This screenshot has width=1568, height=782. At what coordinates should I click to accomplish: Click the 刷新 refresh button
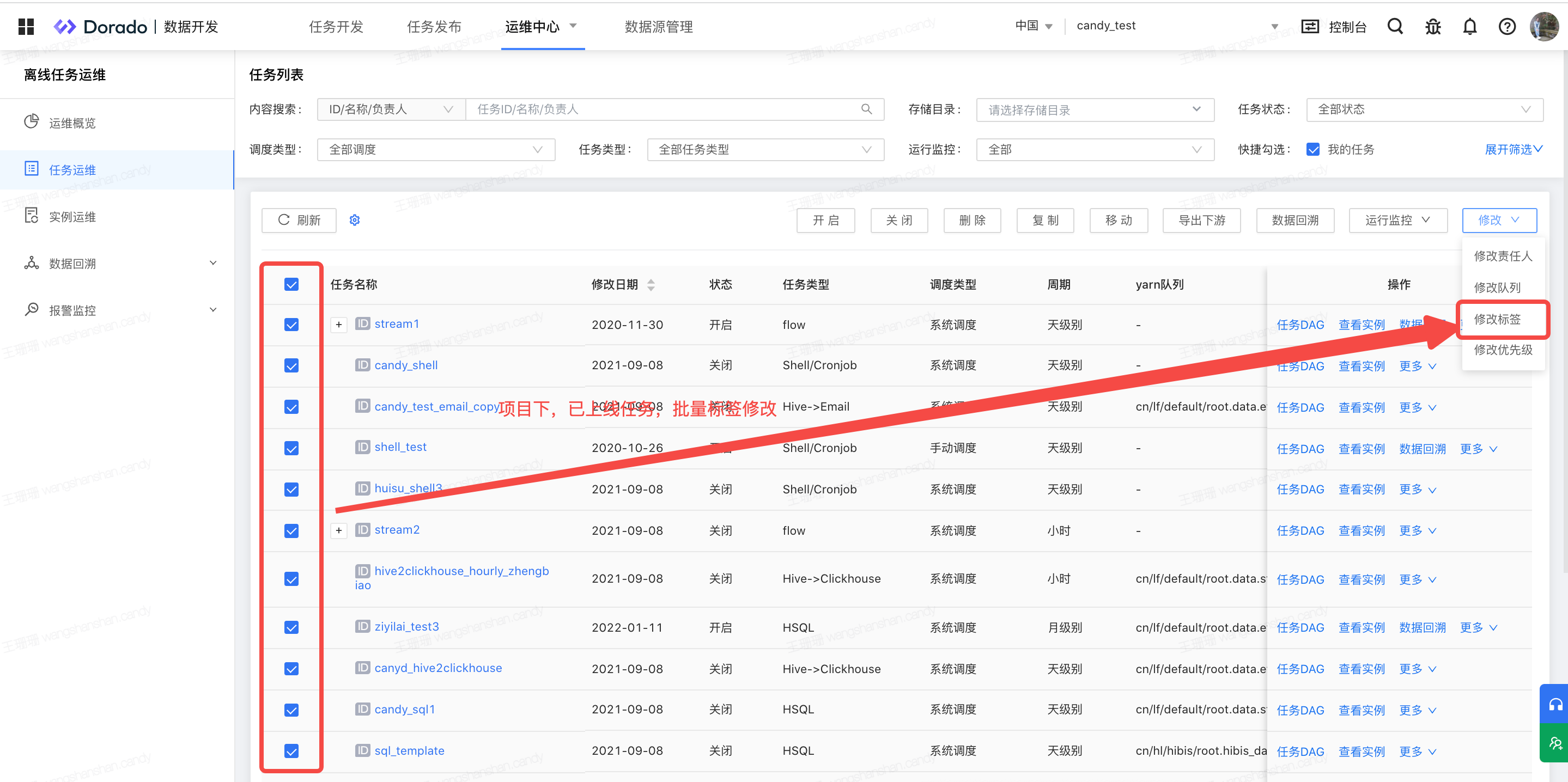(299, 221)
